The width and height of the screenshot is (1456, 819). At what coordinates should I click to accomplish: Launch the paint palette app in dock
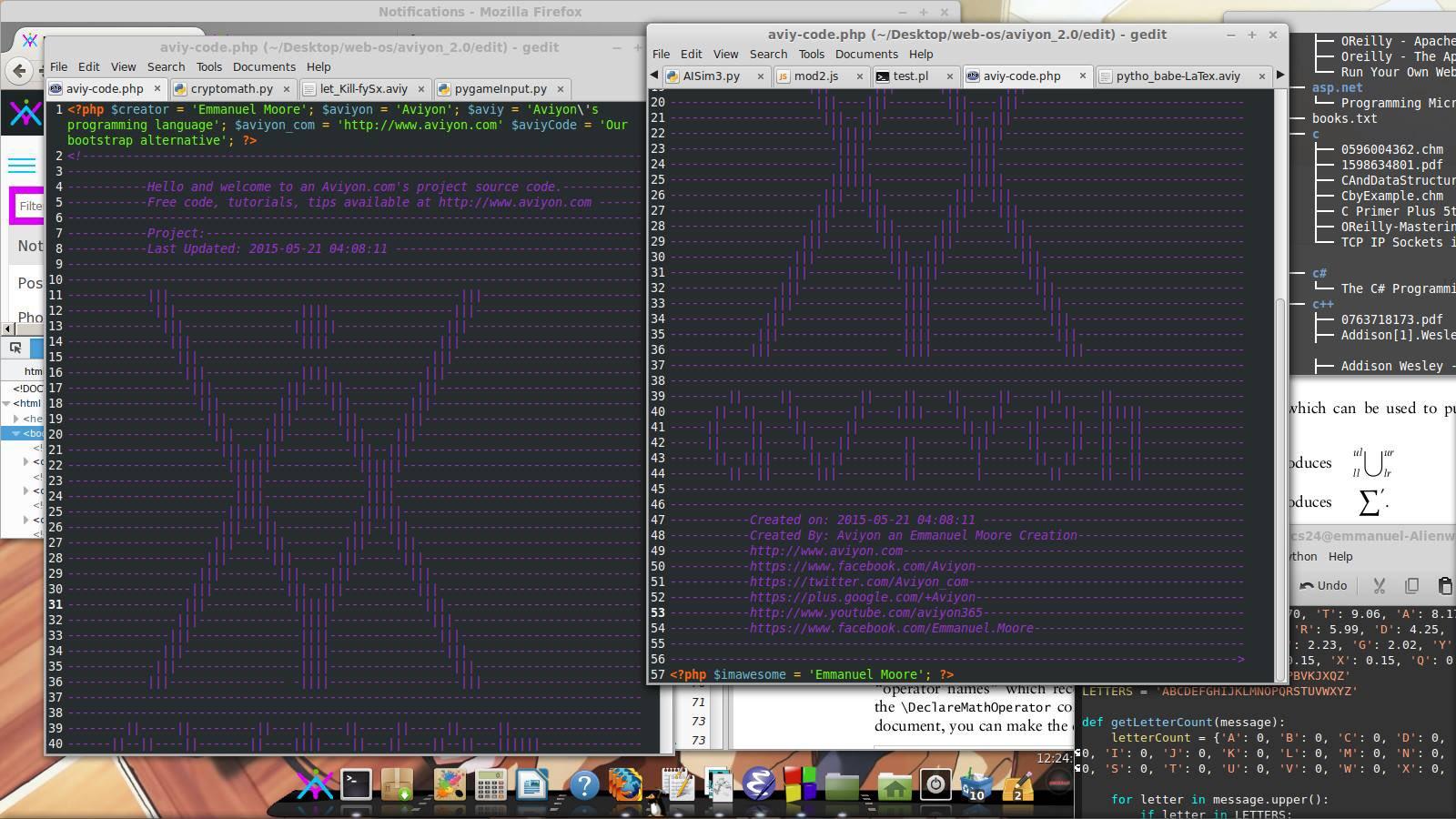pyautogui.click(x=449, y=784)
